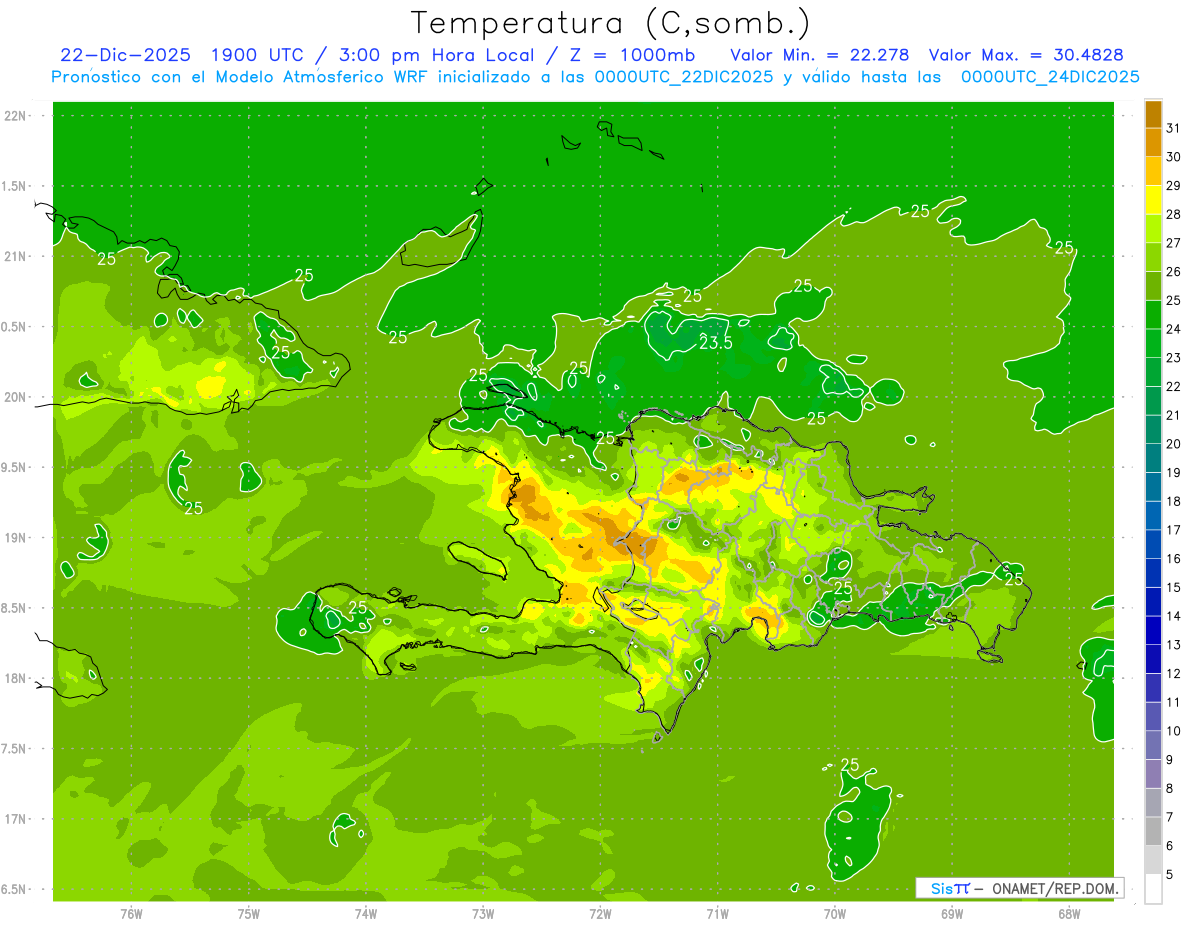Click the blue "Sis" logo text
The image size is (1200, 927).
click(941, 888)
